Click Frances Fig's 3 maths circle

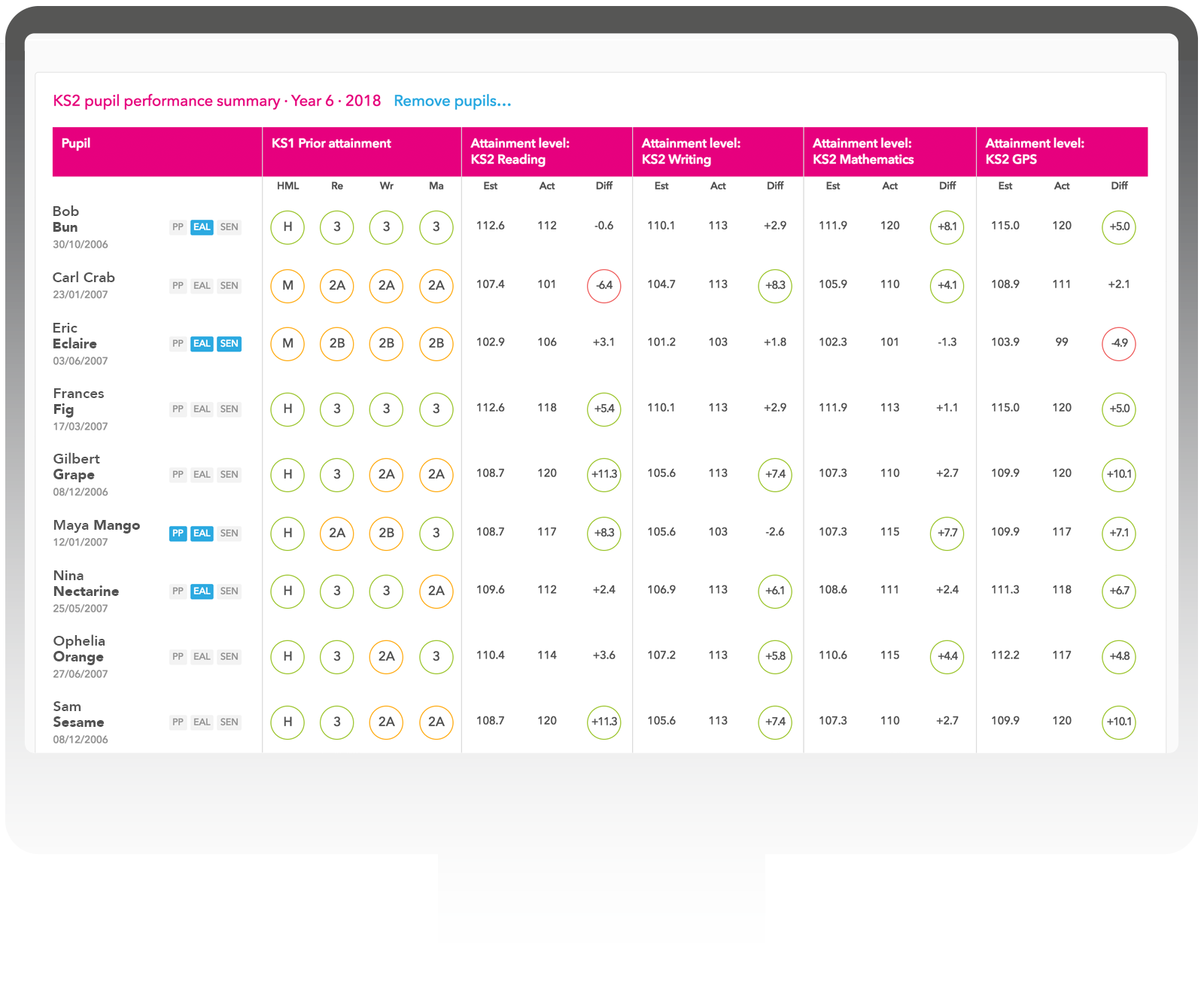pos(436,409)
